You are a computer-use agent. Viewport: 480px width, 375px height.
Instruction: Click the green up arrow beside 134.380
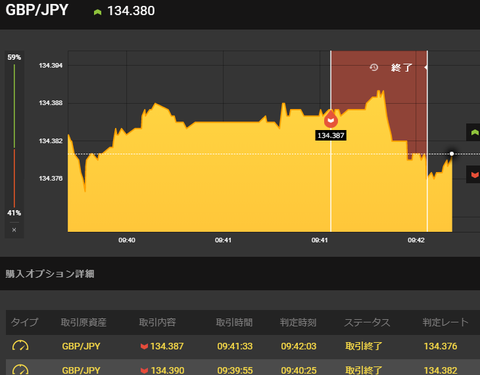click(x=97, y=12)
